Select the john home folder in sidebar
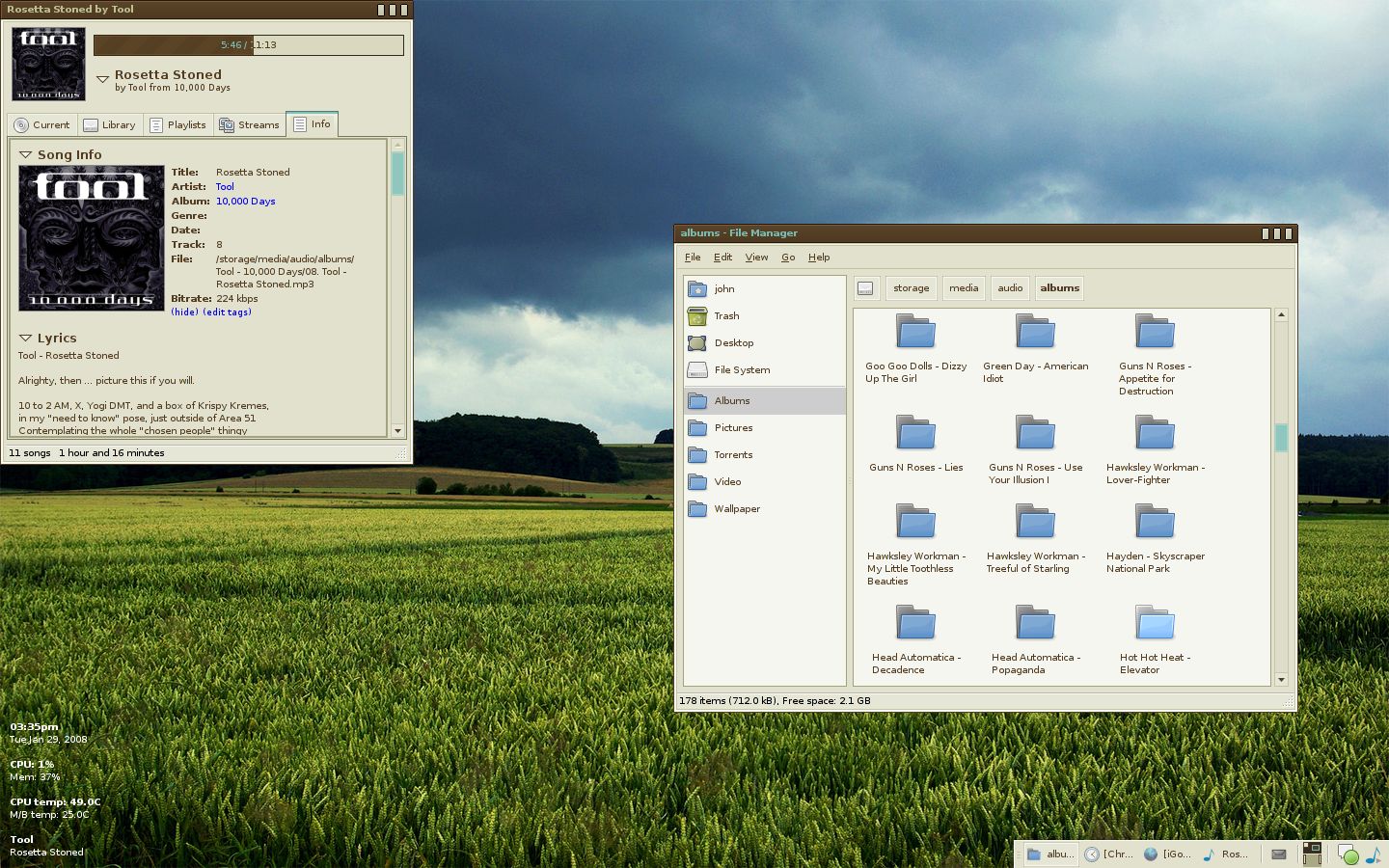The image size is (1389, 868). [x=765, y=288]
